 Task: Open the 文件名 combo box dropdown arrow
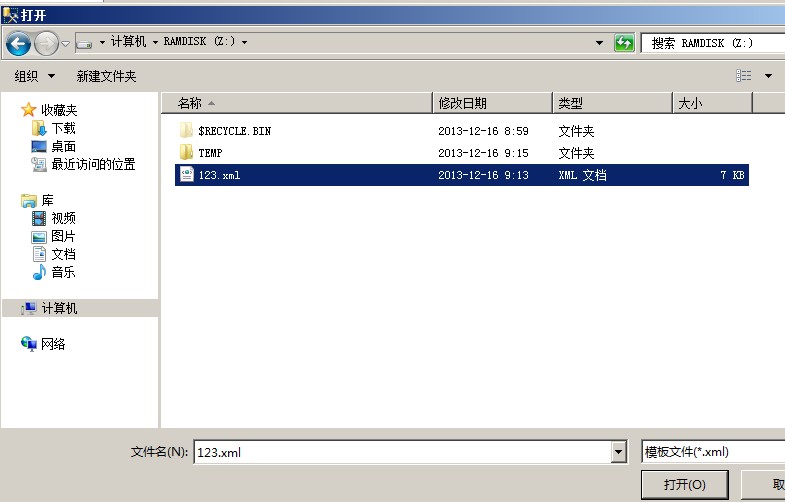pos(619,452)
